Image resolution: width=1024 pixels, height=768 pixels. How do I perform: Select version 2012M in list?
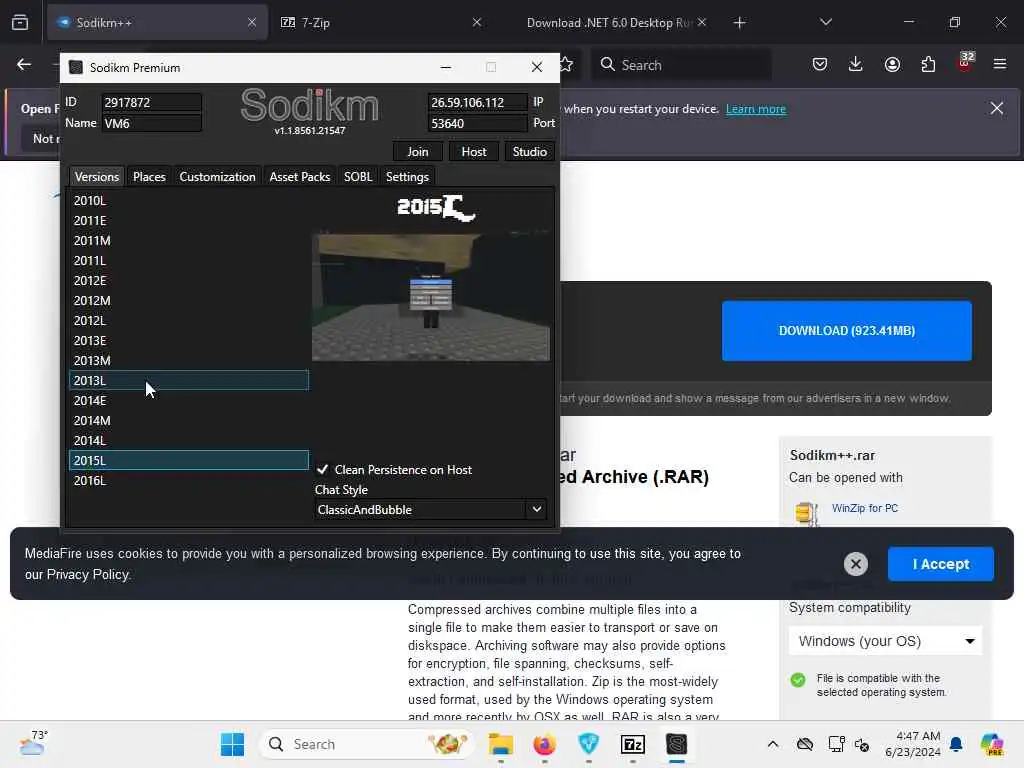pyautogui.click(x=189, y=300)
